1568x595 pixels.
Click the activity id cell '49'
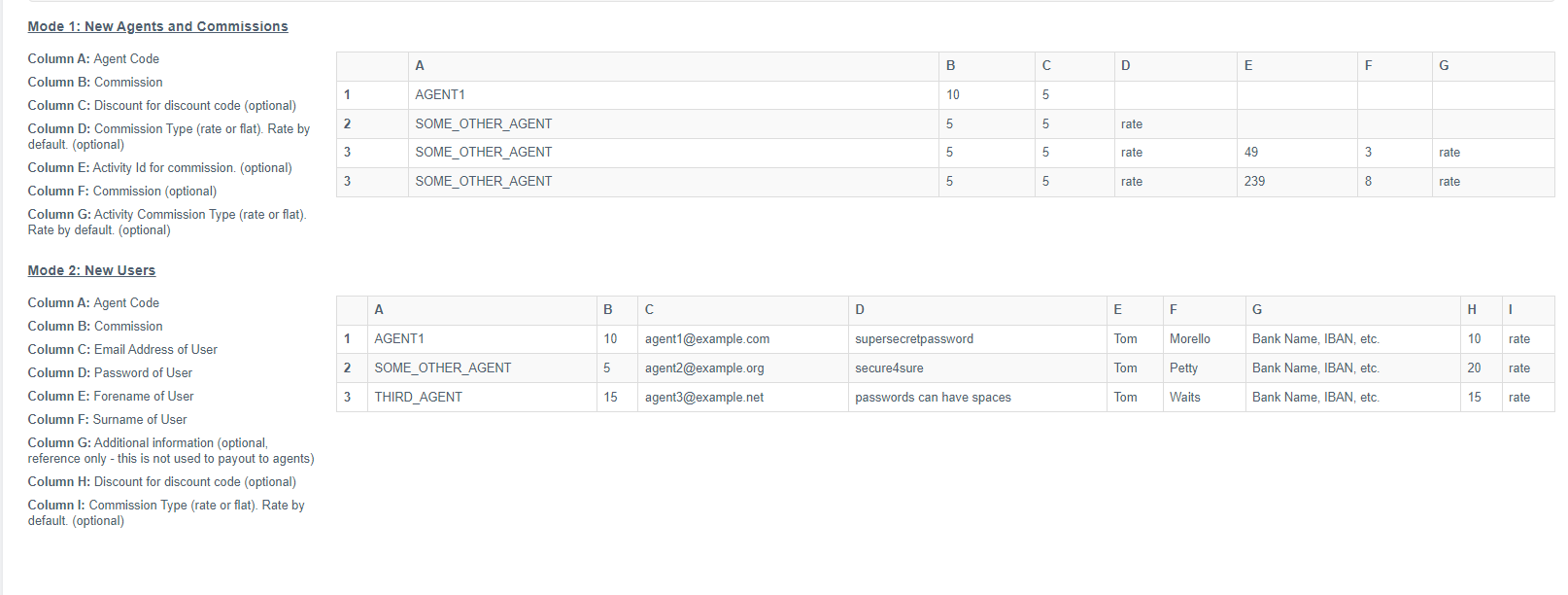(x=1297, y=153)
